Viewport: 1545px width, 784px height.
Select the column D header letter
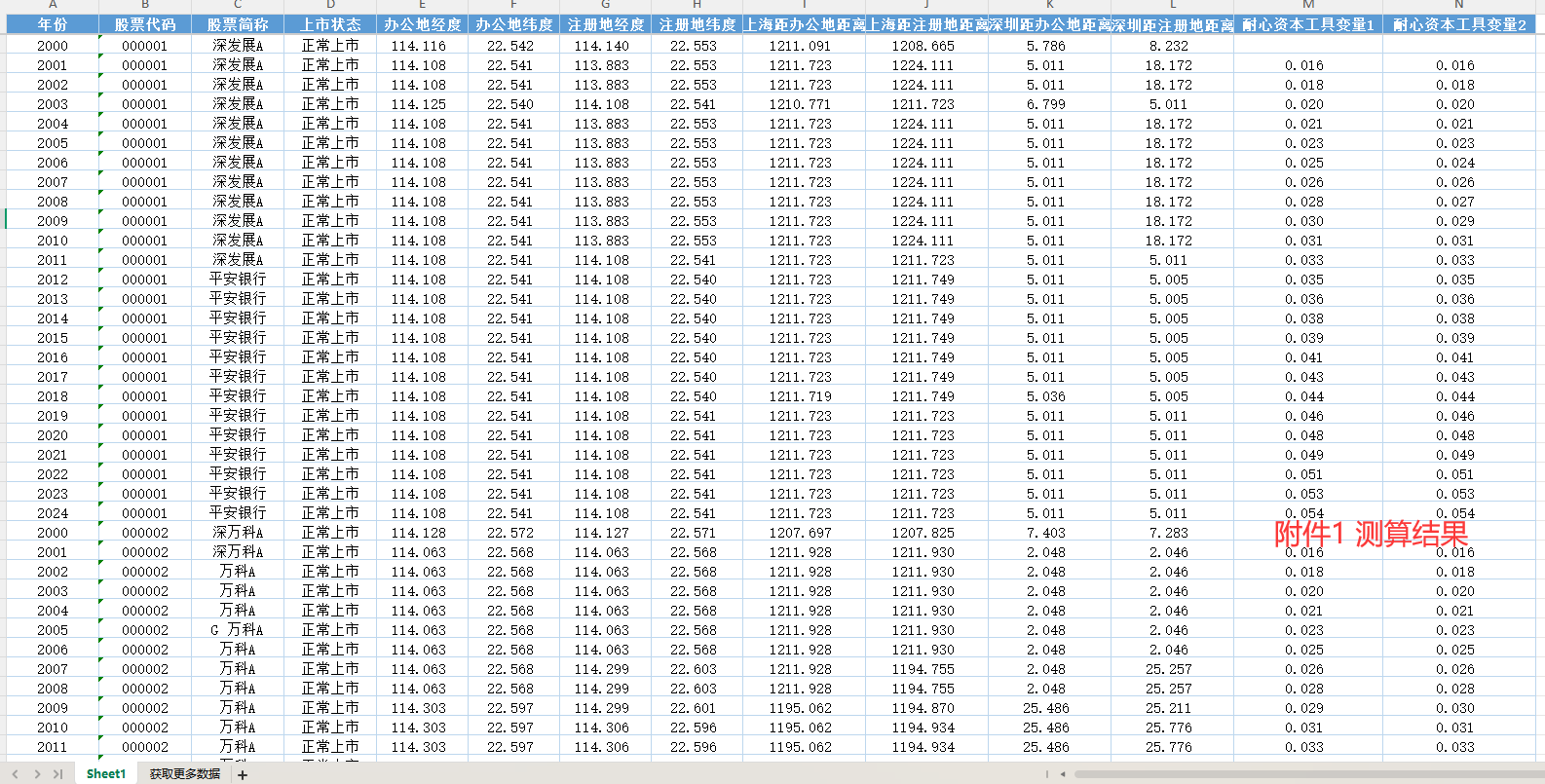330,5
